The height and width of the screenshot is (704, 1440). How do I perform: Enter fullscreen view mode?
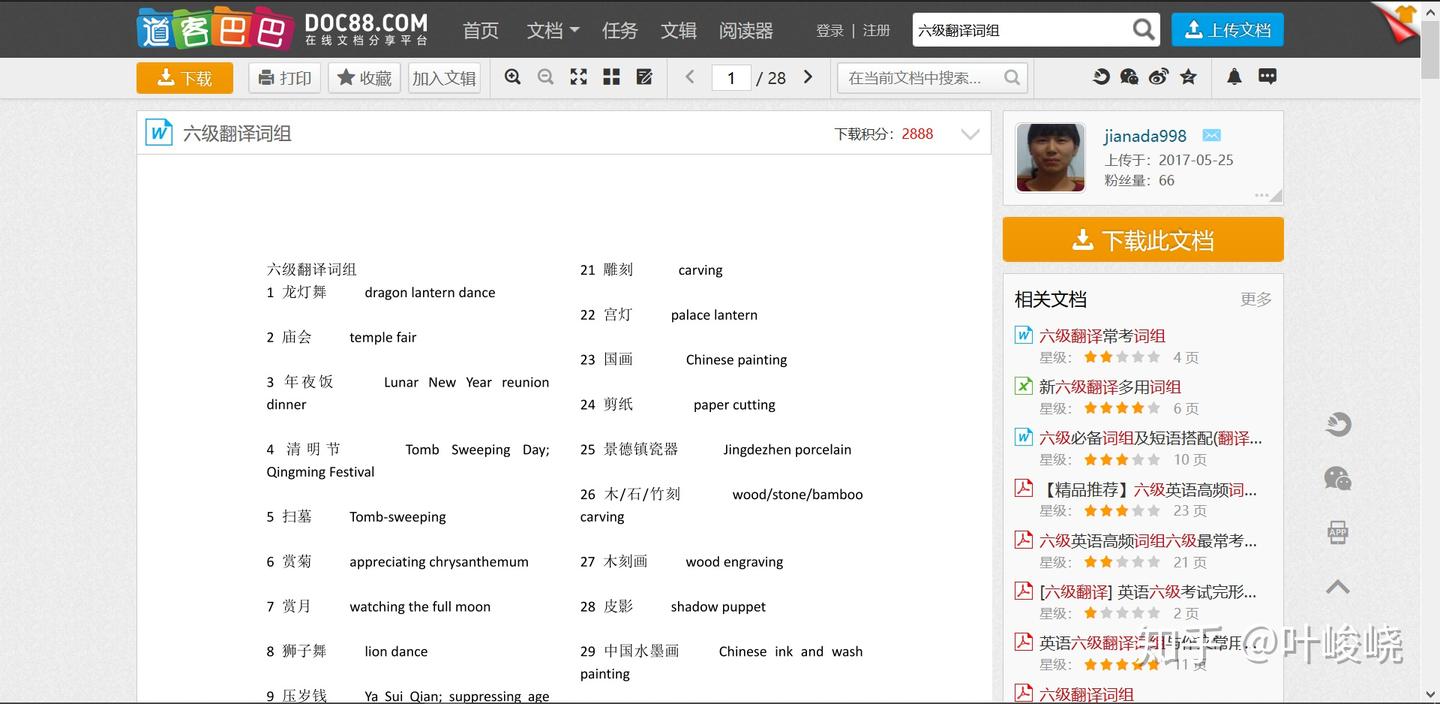point(579,77)
